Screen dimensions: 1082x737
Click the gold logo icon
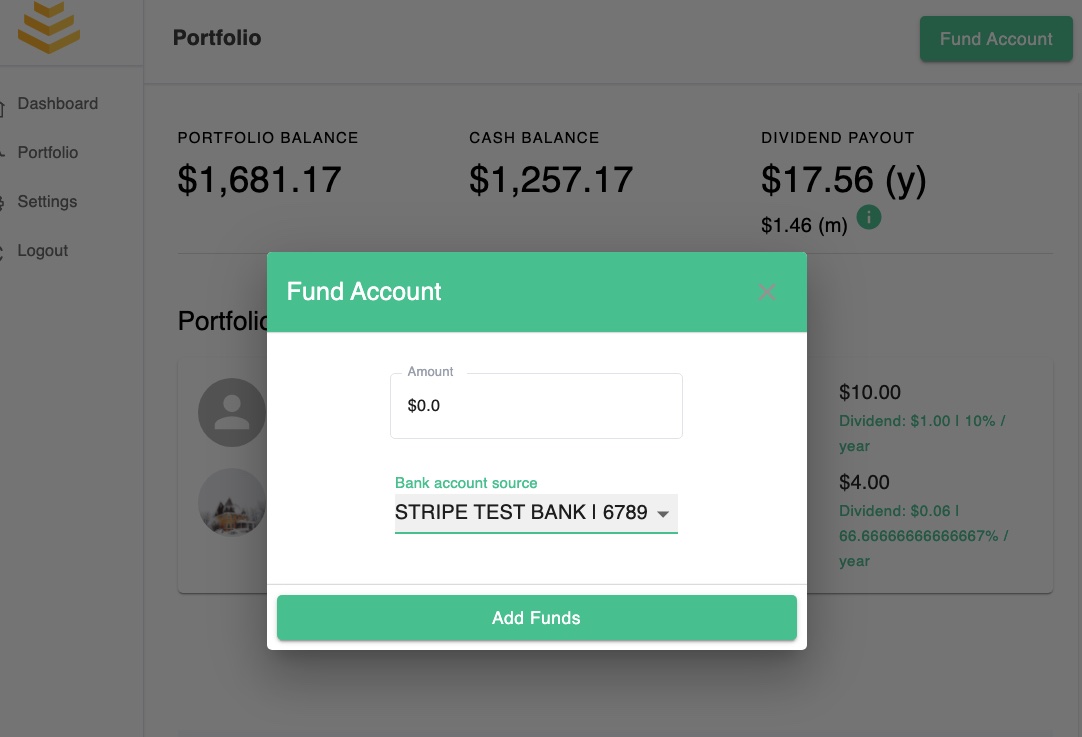coord(48,27)
